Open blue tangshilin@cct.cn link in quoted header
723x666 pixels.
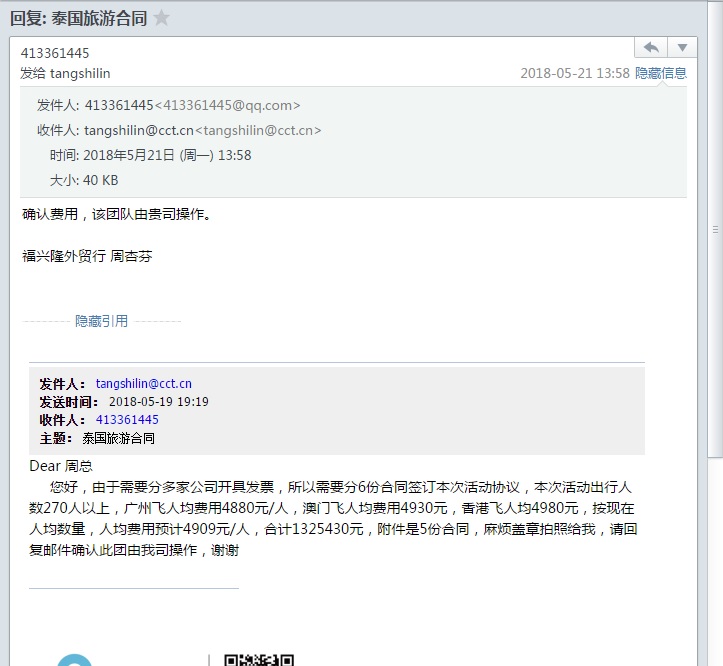[144, 383]
